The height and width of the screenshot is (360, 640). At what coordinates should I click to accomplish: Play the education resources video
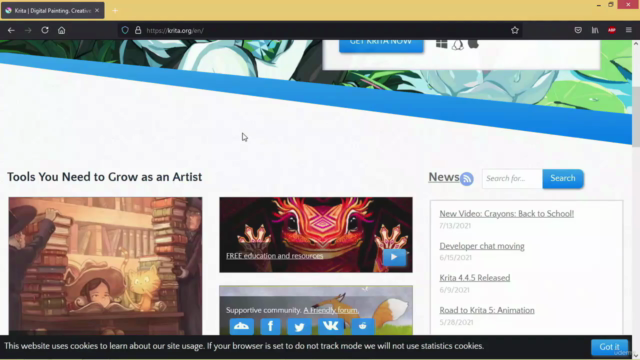point(394,257)
